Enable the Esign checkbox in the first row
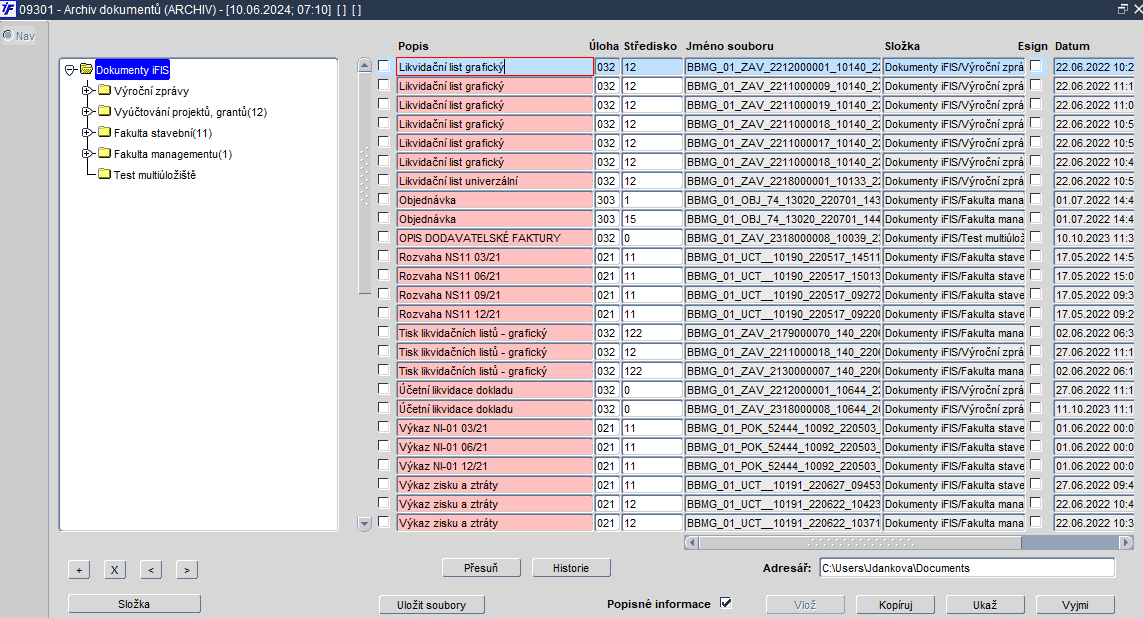This screenshot has width=1143, height=618. pyautogui.click(x=1036, y=66)
